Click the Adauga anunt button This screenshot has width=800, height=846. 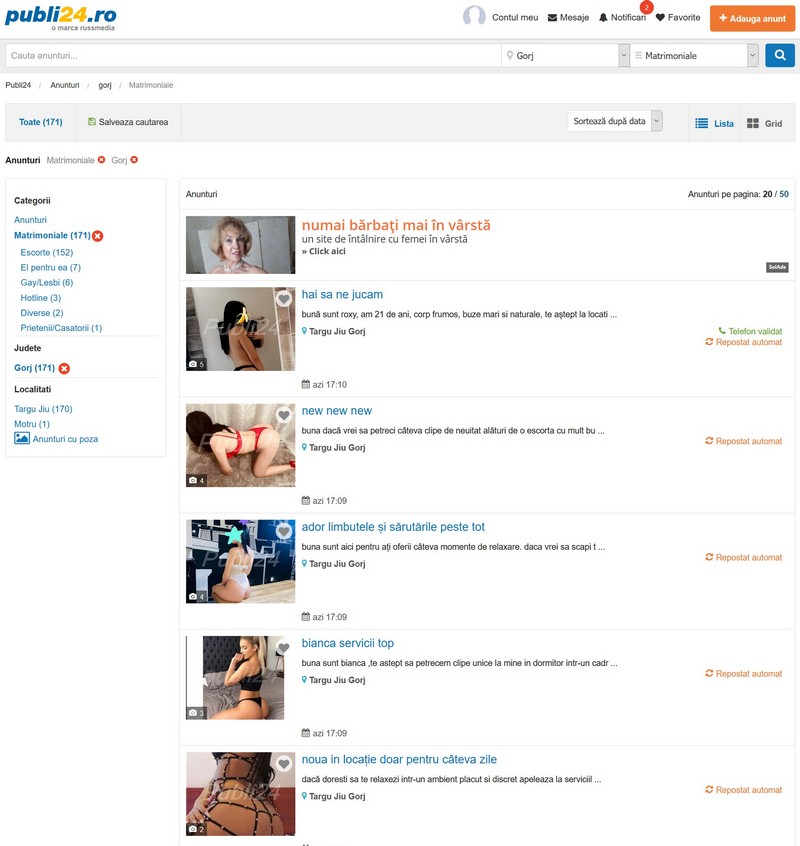[x=752, y=18]
